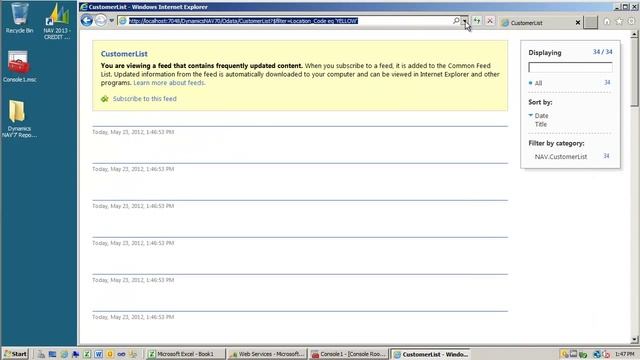640x360 pixels.
Task: Click the Stop loading X icon
Action: click(490, 21)
